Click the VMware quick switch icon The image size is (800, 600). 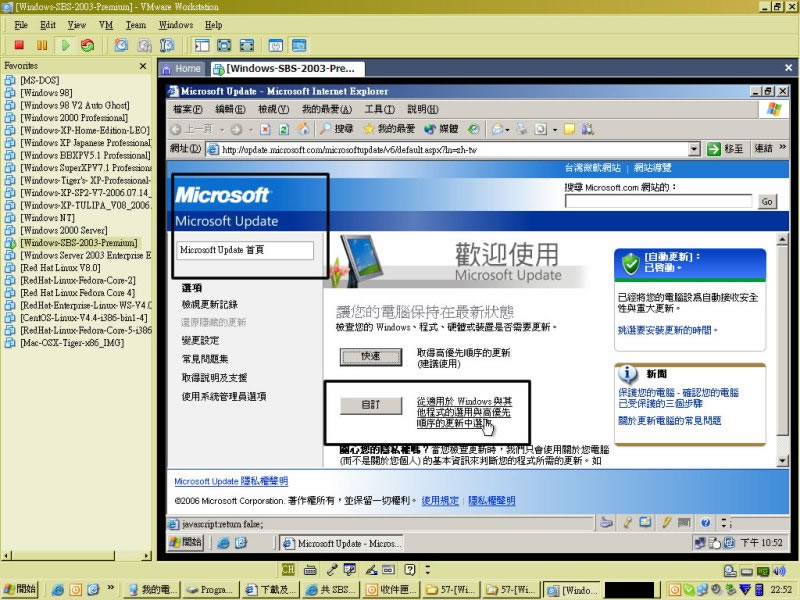(x=247, y=45)
